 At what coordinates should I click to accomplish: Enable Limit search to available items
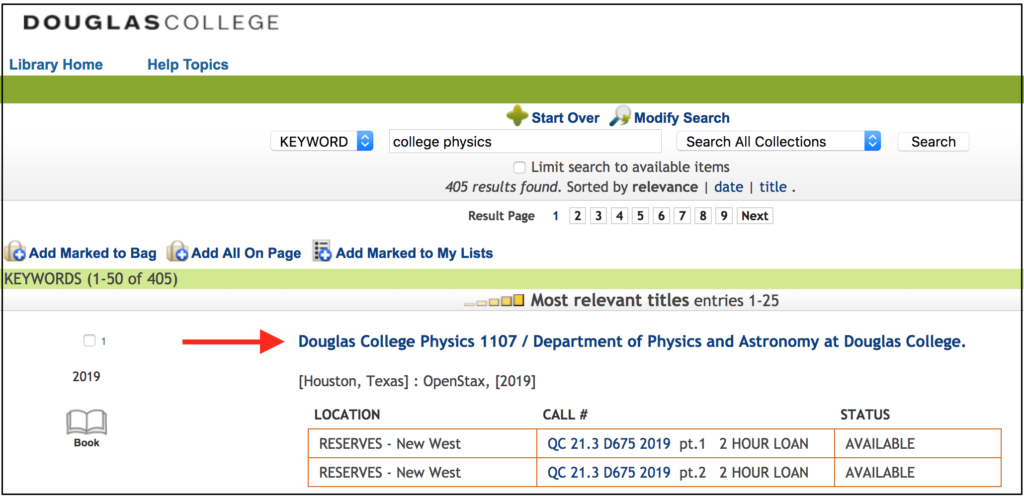(x=519, y=167)
